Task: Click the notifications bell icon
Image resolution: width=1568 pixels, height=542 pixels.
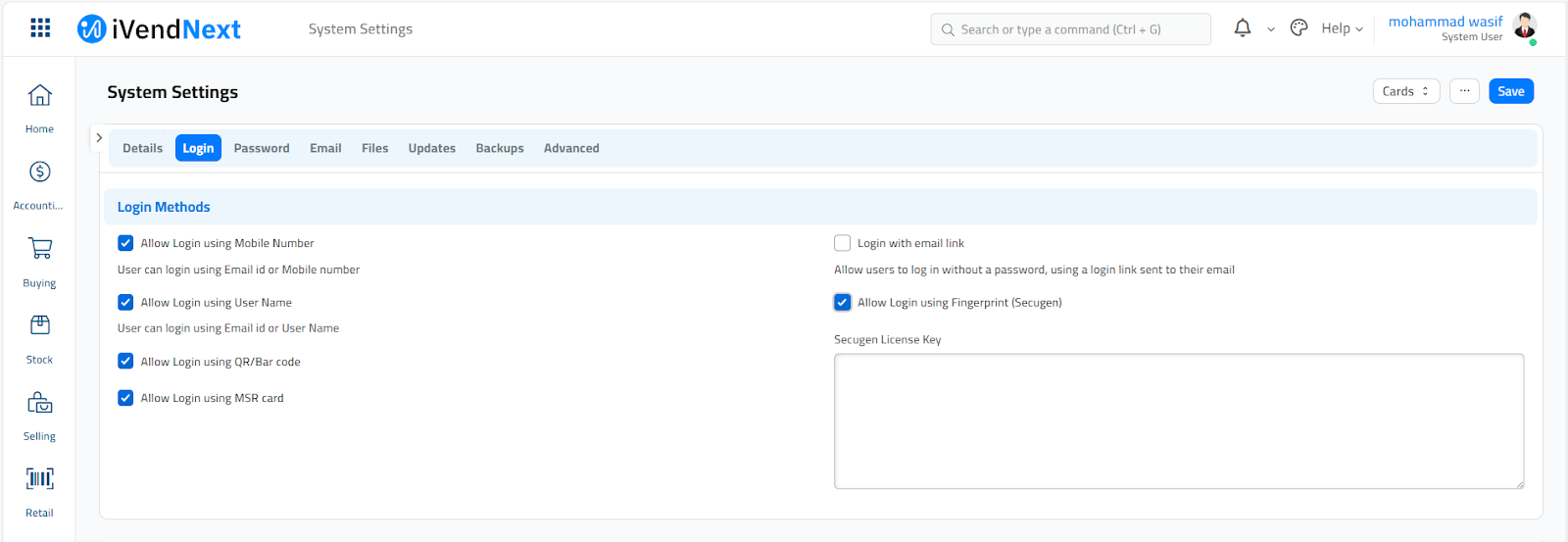Action: click(1242, 28)
